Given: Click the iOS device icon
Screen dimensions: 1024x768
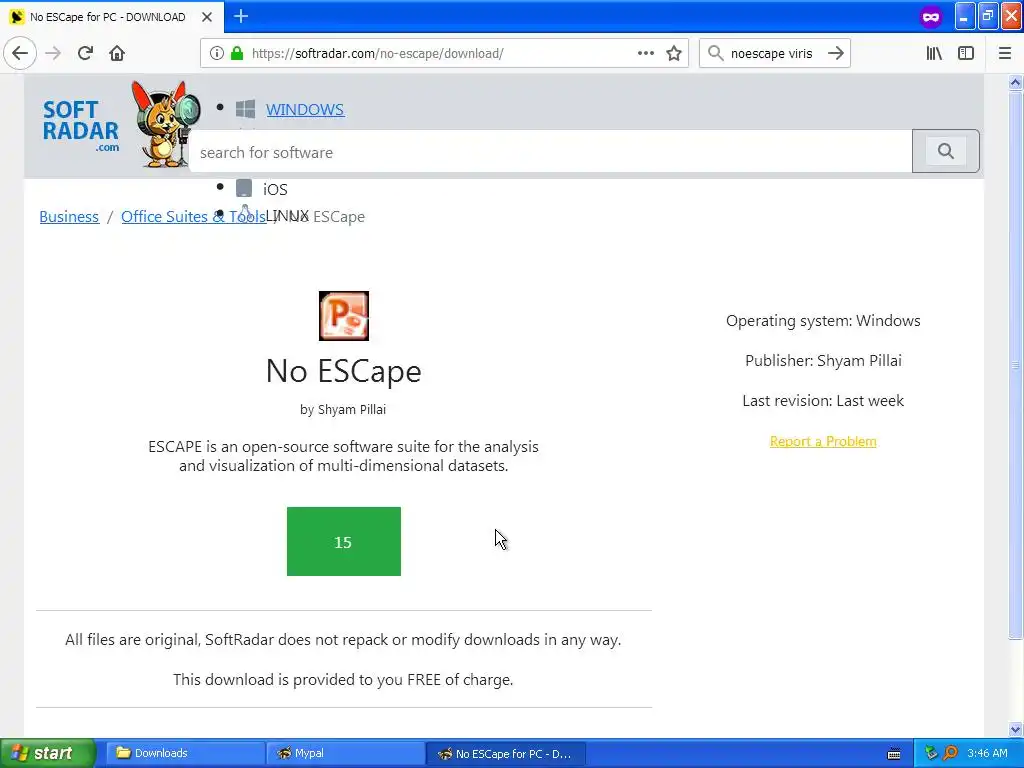Looking at the screenshot, I should [244, 188].
